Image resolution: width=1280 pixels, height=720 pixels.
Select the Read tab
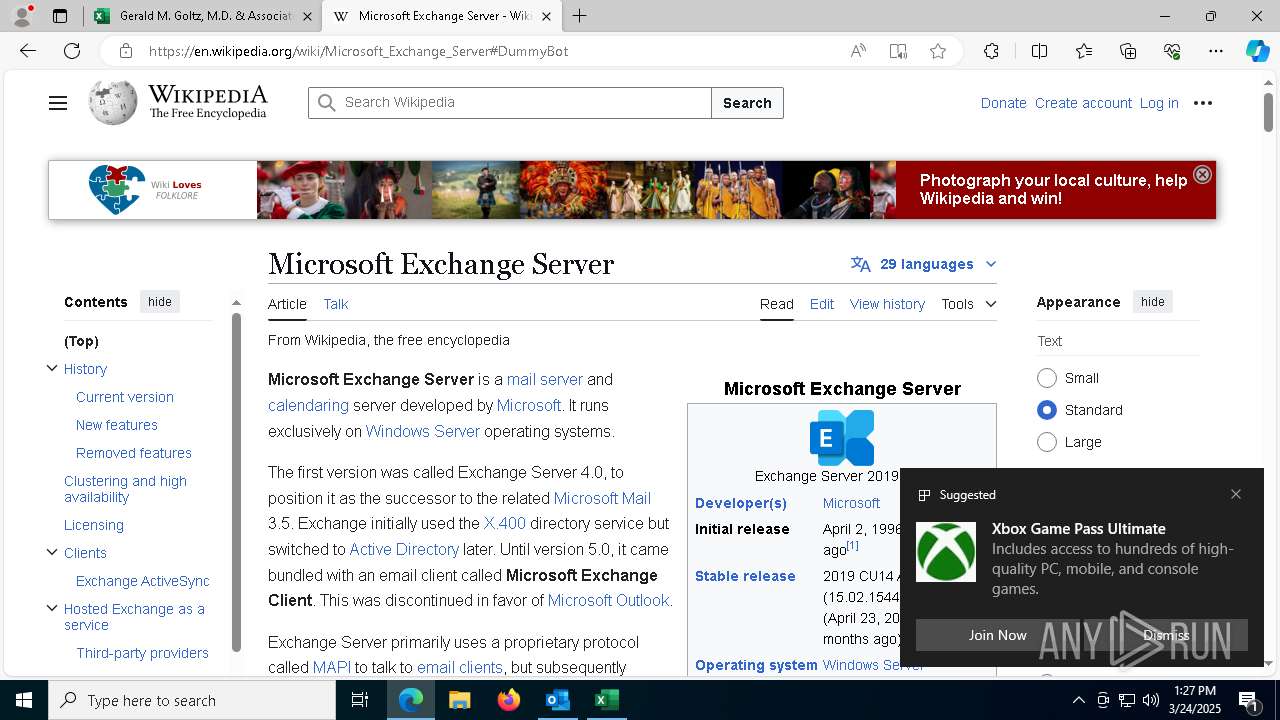pyautogui.click(x=777, y=304)
